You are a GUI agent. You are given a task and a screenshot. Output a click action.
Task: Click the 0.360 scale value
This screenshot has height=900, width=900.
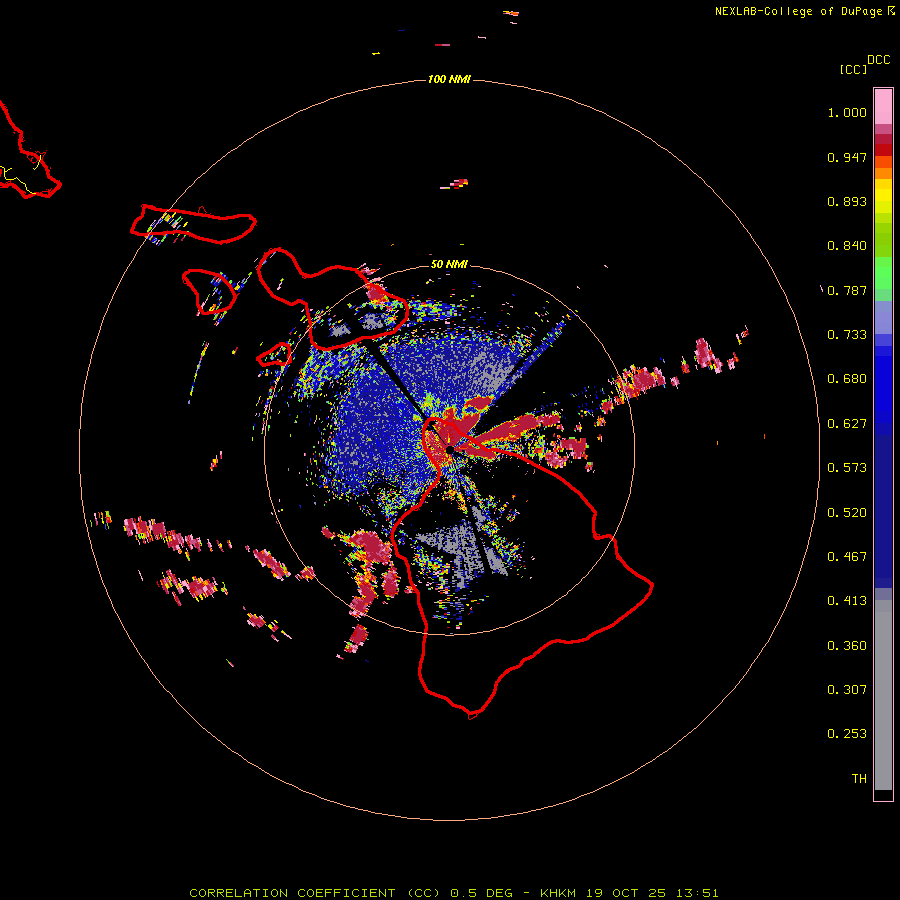(847, 646)
